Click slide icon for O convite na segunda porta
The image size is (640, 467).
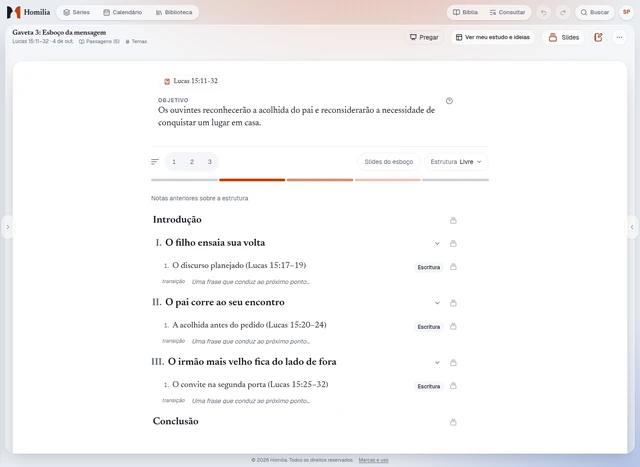[453, 386]
